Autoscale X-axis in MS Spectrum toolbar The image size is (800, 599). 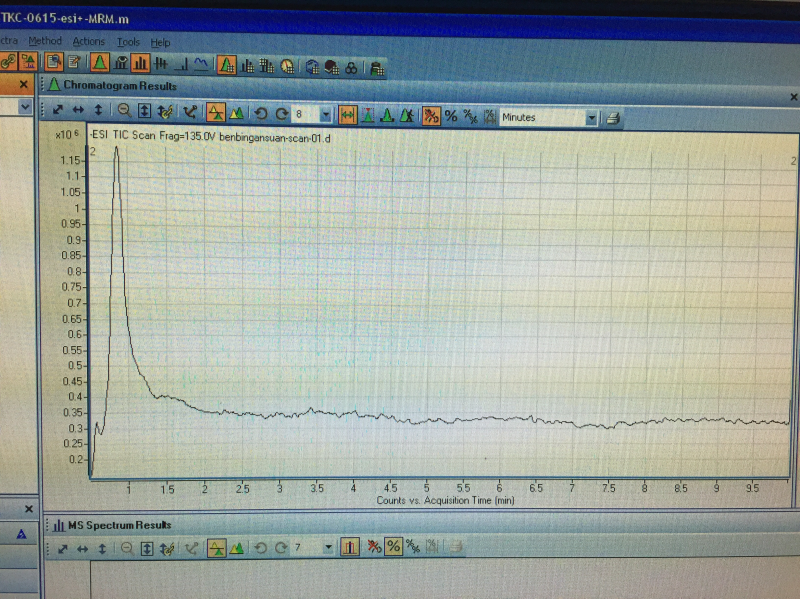[83, 549]
